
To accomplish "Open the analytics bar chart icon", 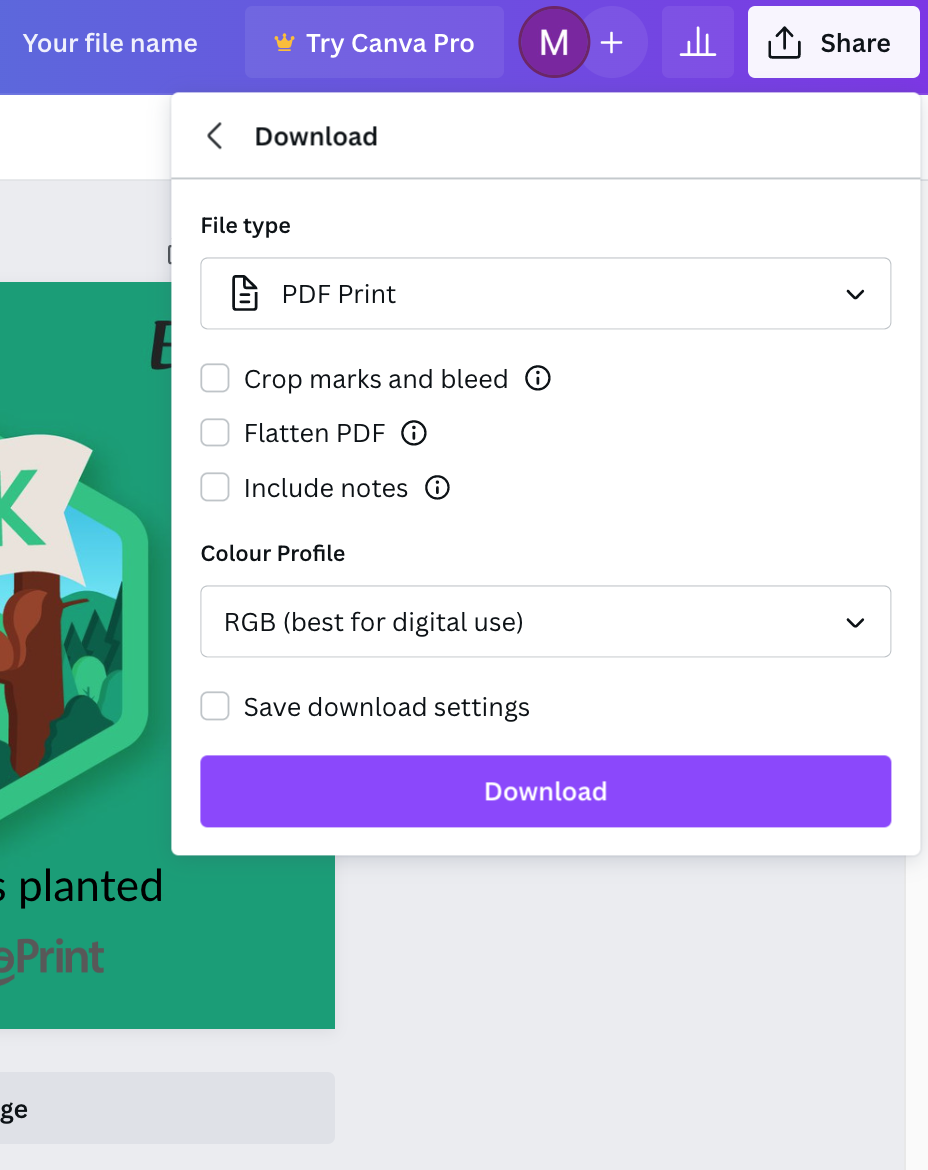I will pos(697,42).
